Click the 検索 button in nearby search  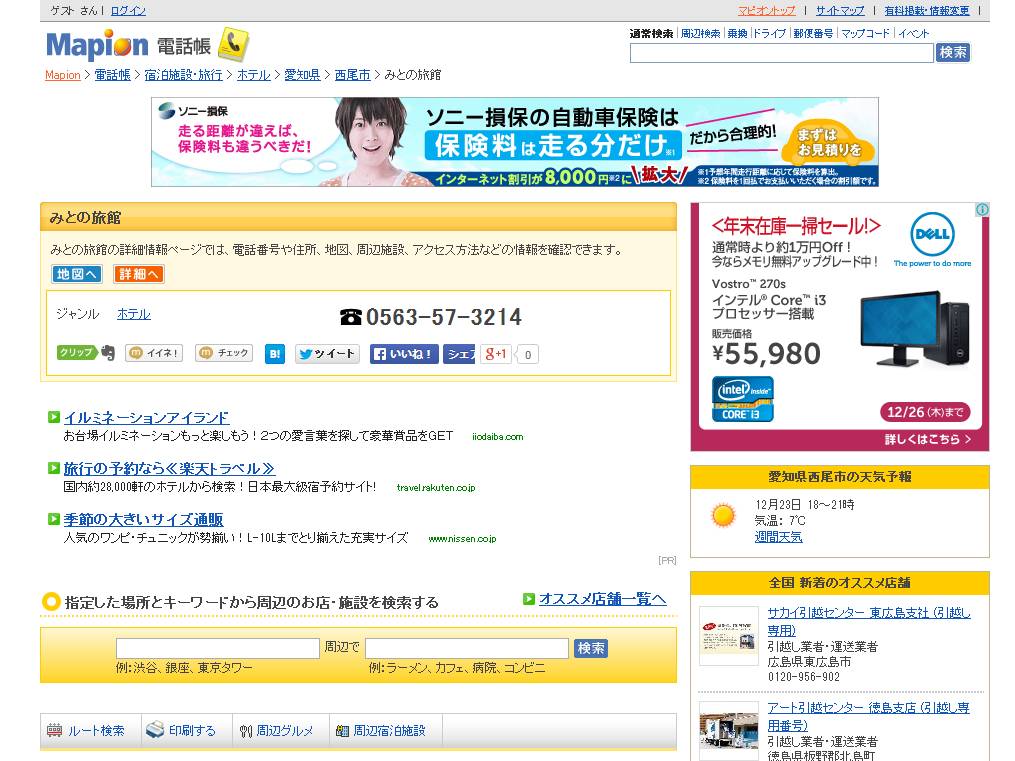pyautogui.click(x=591, y=648)
